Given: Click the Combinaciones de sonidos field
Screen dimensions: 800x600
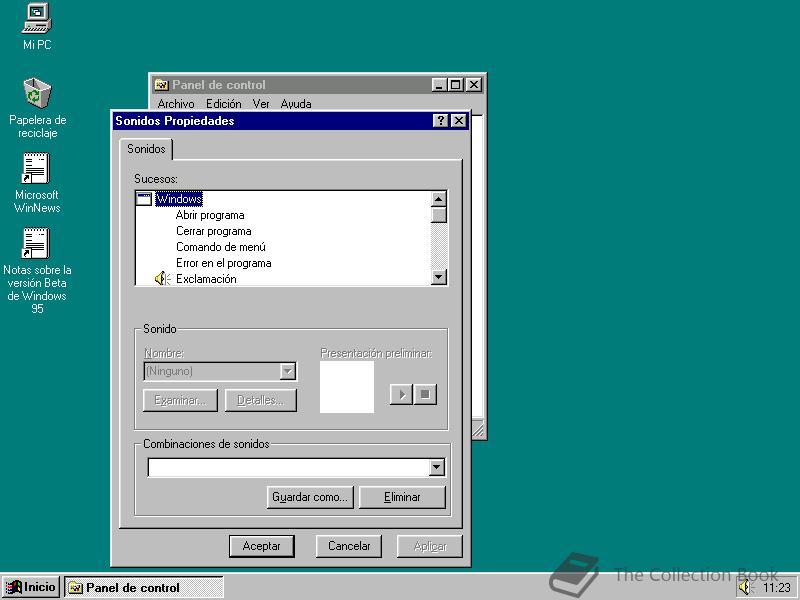Looking at the screenshot, I should coord(296,467).
